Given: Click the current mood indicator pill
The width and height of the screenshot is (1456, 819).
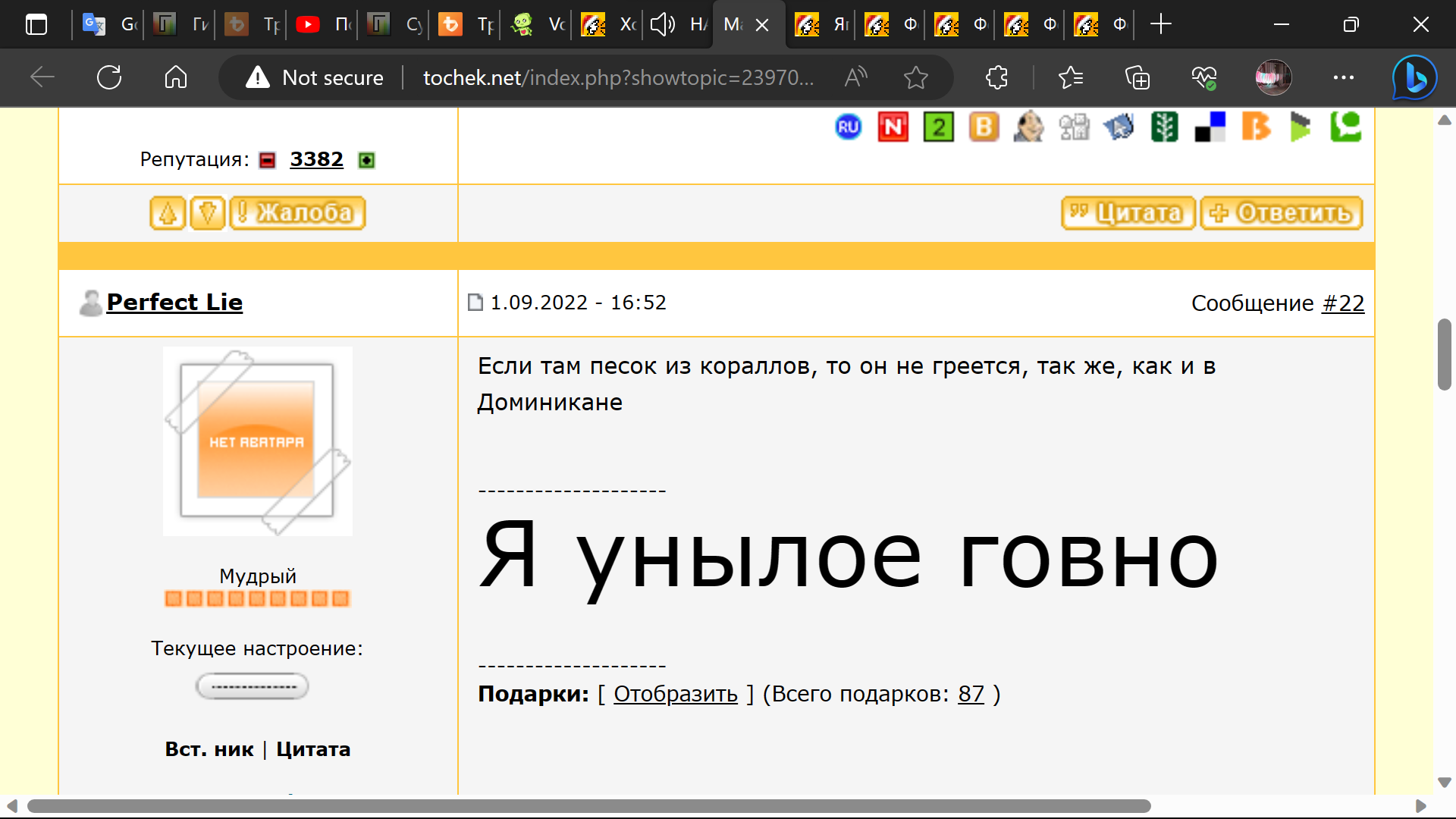Looking at the screenshot, I should tap(253, 686).
